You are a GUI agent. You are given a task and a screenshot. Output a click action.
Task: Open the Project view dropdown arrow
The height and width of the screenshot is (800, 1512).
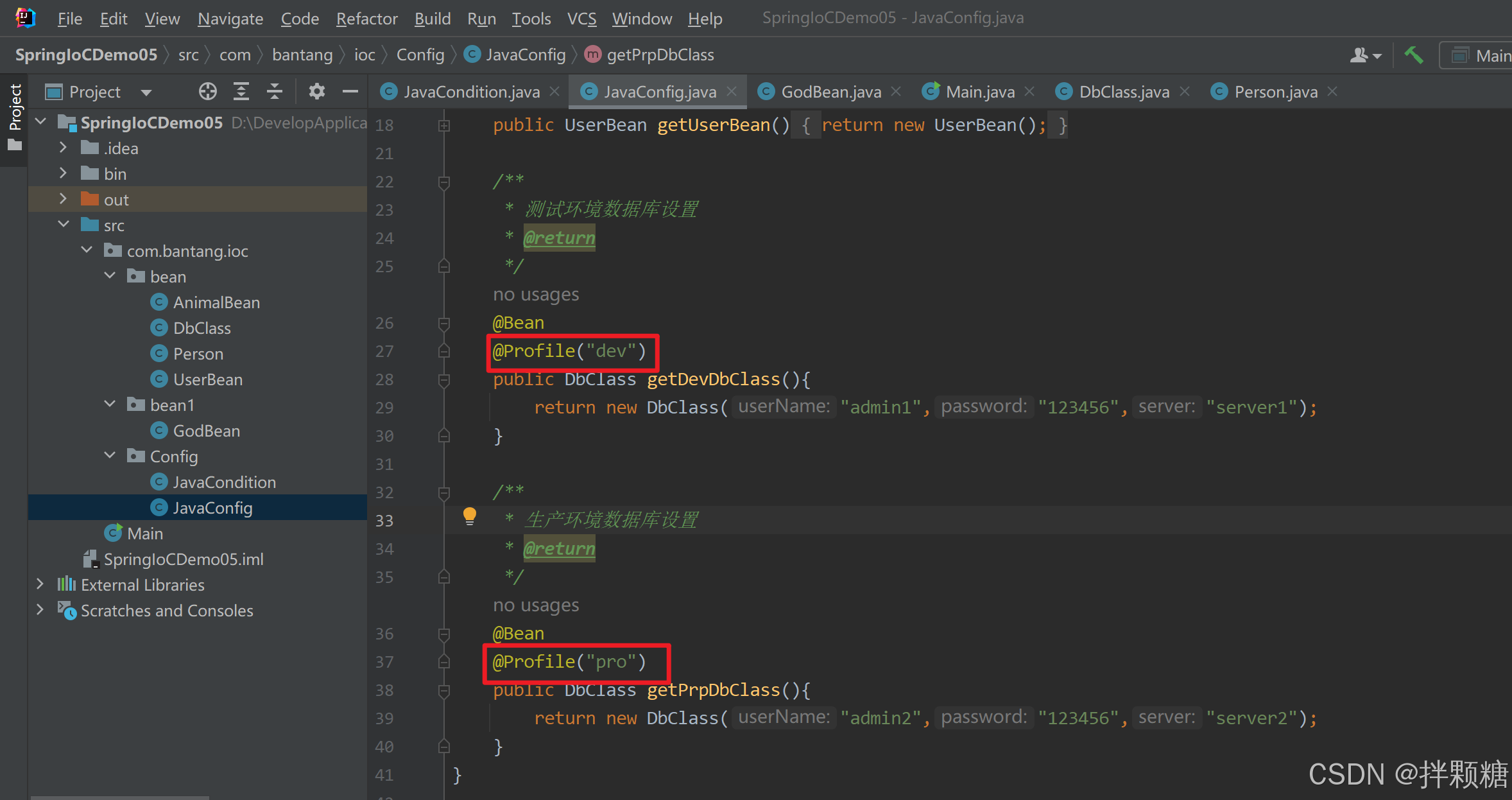(x=146, y=92)
